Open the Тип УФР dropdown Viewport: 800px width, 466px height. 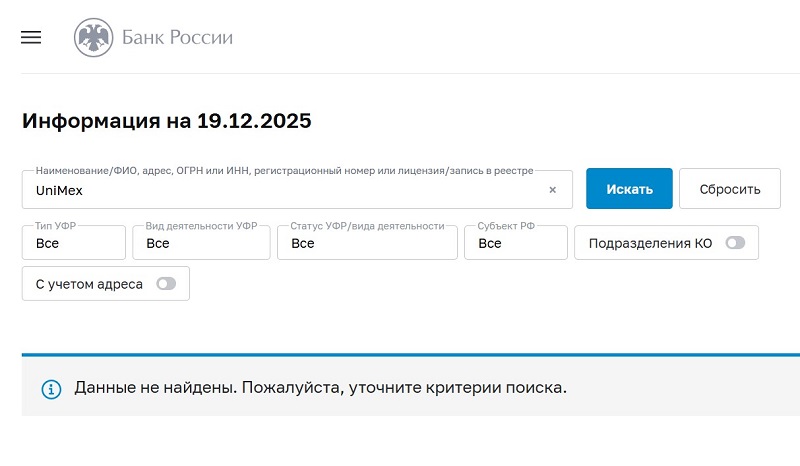[x=74, y=243]
